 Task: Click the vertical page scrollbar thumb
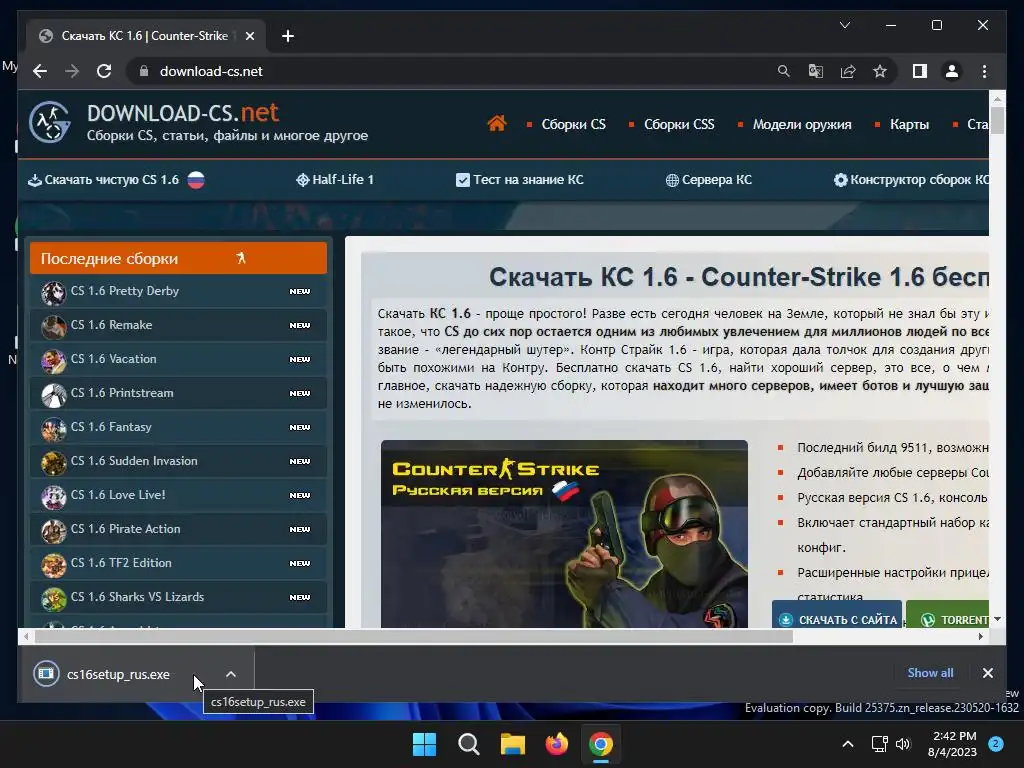click(997, 120)
